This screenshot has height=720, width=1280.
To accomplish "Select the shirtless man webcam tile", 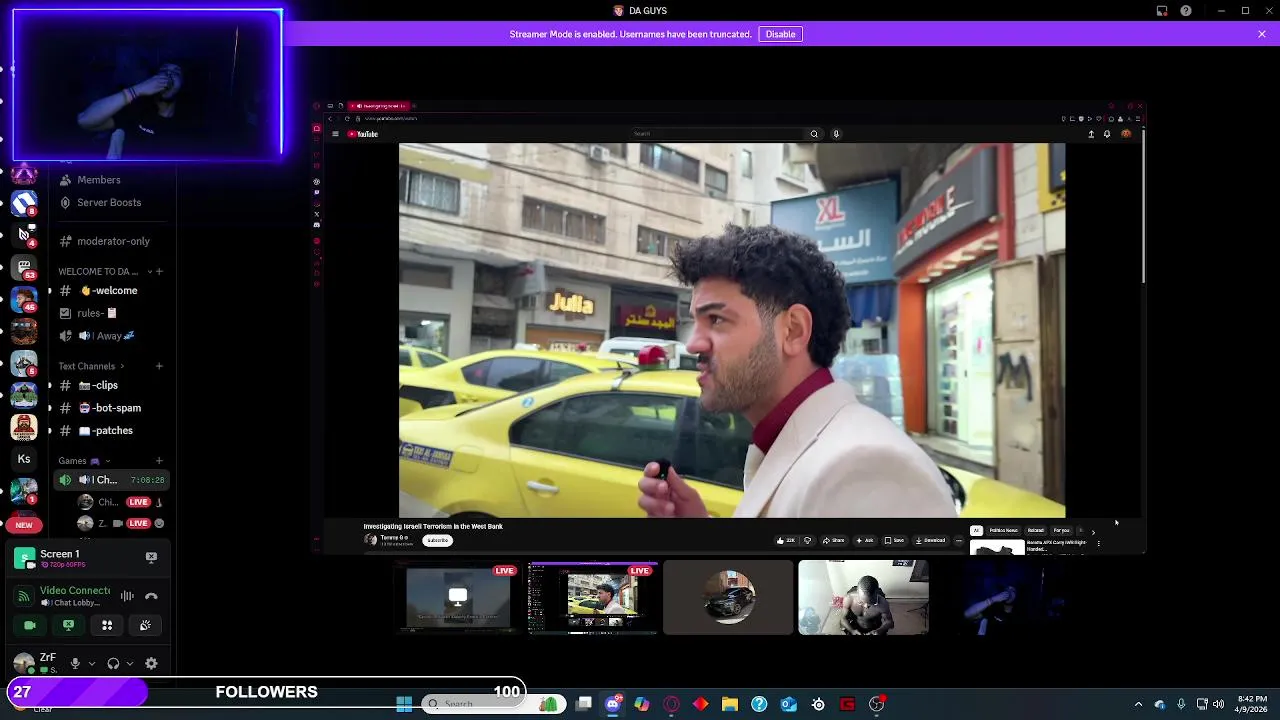I will click(x=863, y=597).
